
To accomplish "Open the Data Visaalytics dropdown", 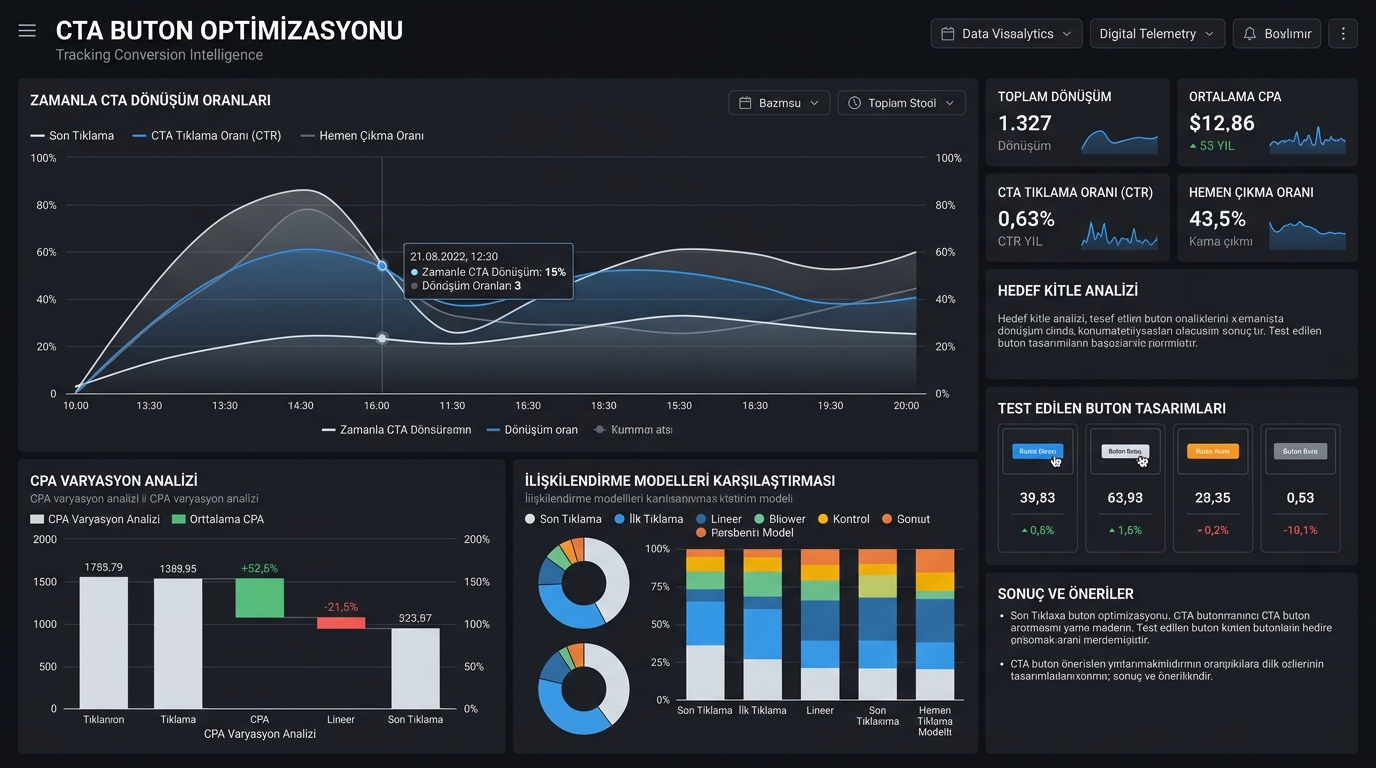I will point(1006,34).
